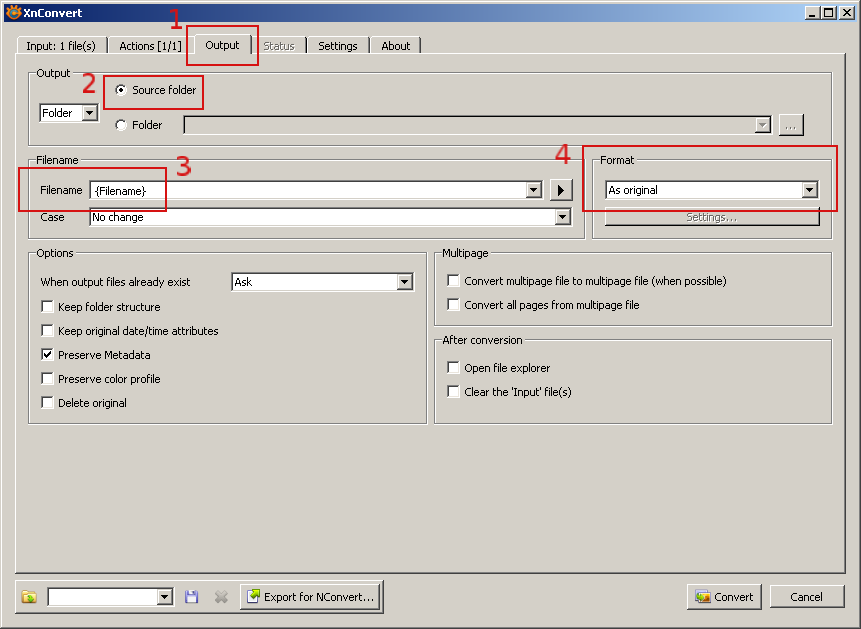
Task: Click the Cancel button
Action: (x=807, y=597)
